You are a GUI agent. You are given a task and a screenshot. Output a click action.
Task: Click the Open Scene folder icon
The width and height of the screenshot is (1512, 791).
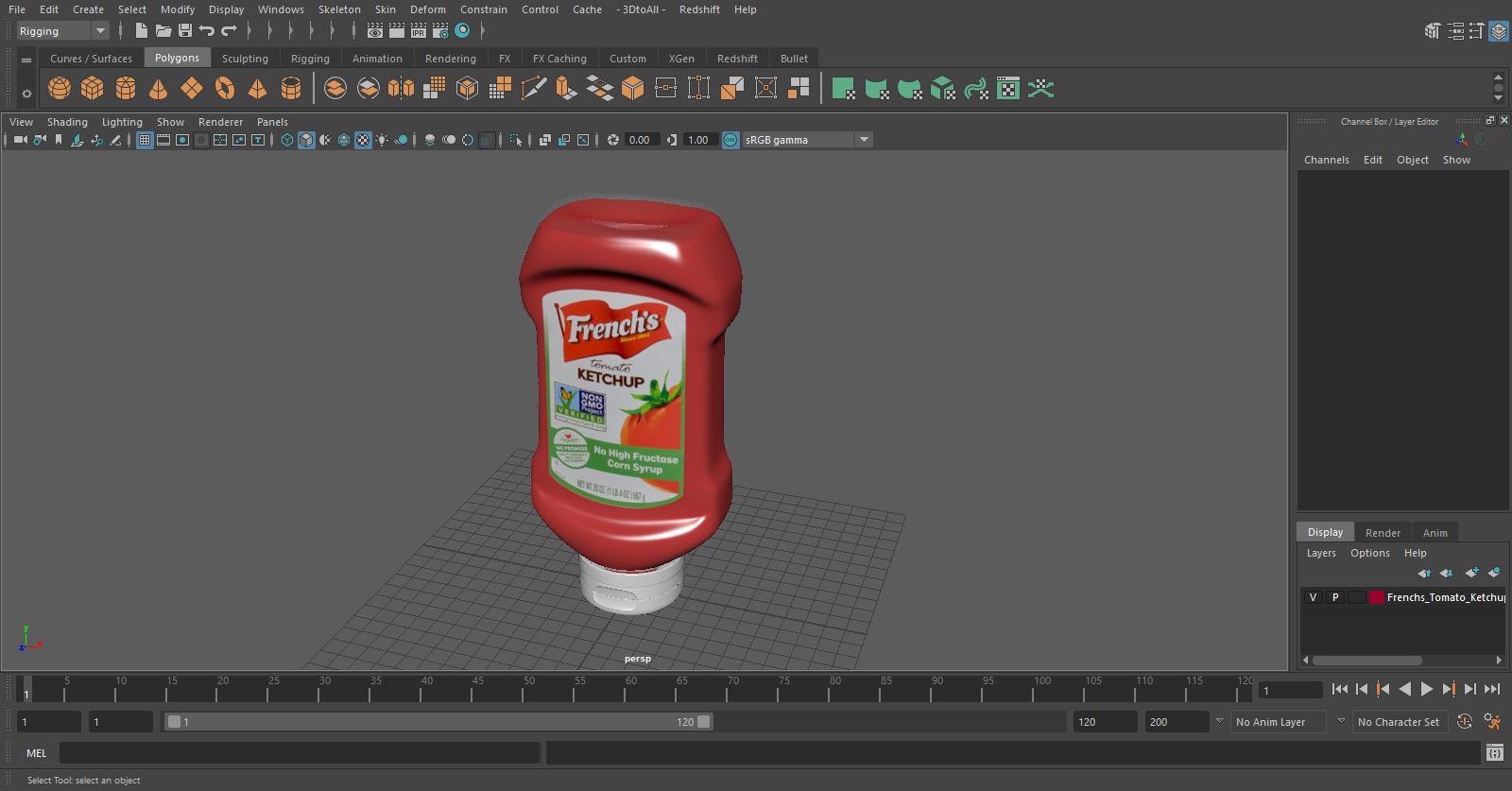(163, 31)
